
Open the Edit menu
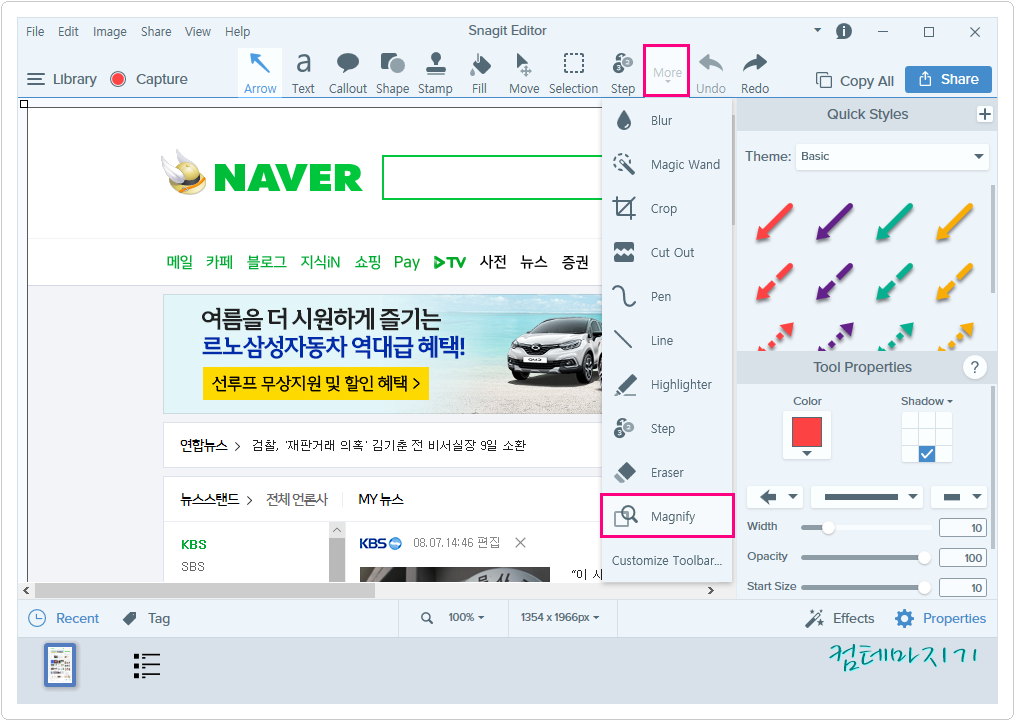(68, 31)
